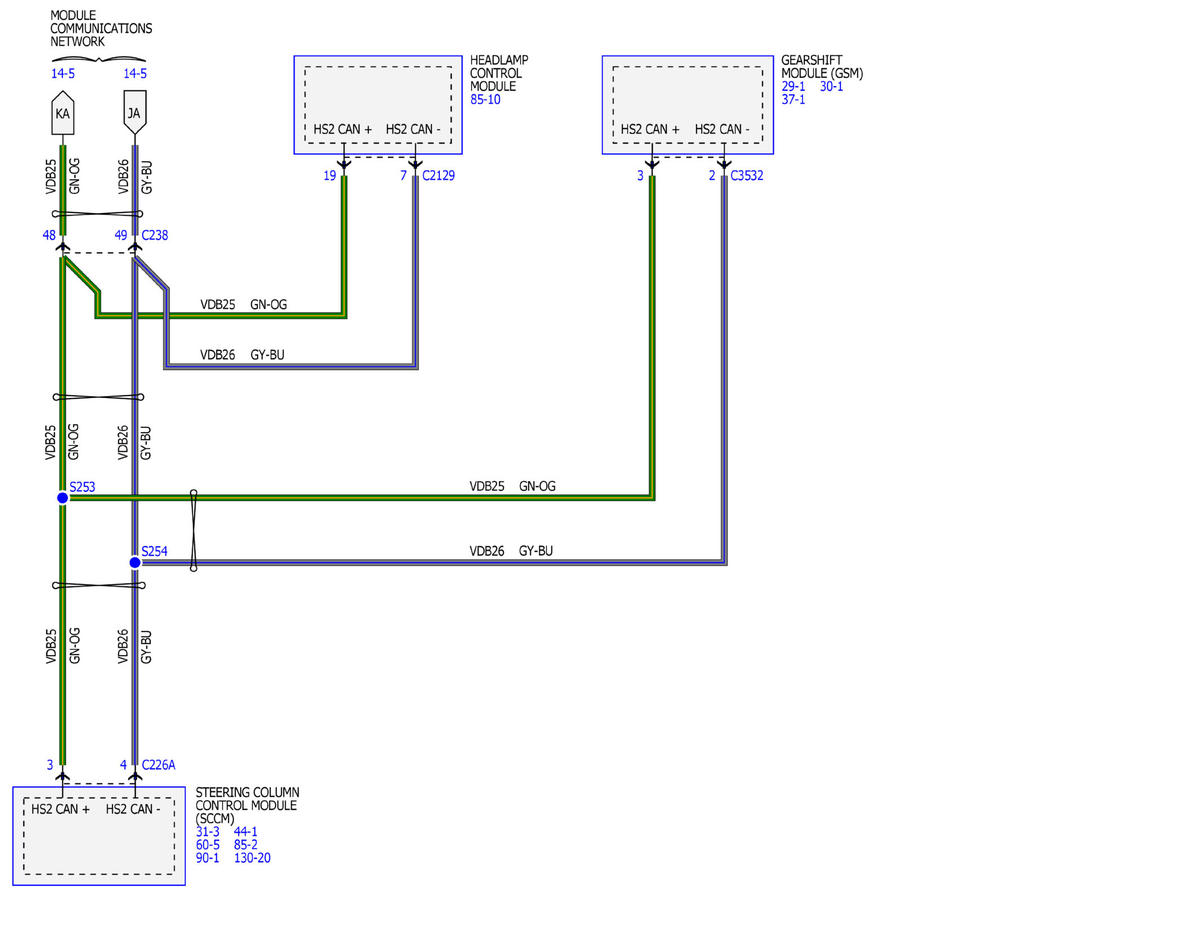Click the KA off-page connector symbol
The image size is (1200, 927).
coord(63,116)
